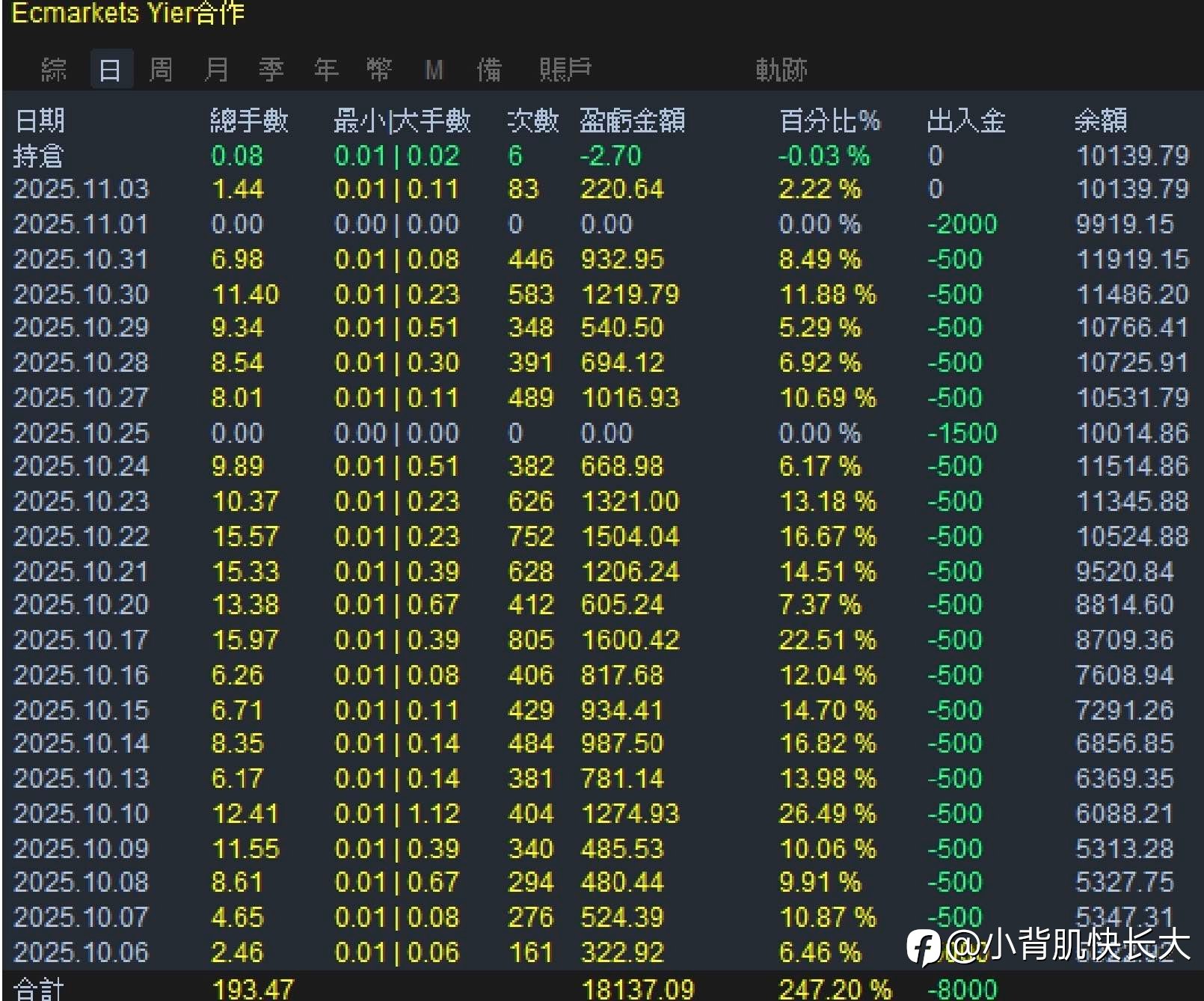This screenshot has width=1204, height=1001.
Task: Click trade count 805
Action: coord(531,640)
